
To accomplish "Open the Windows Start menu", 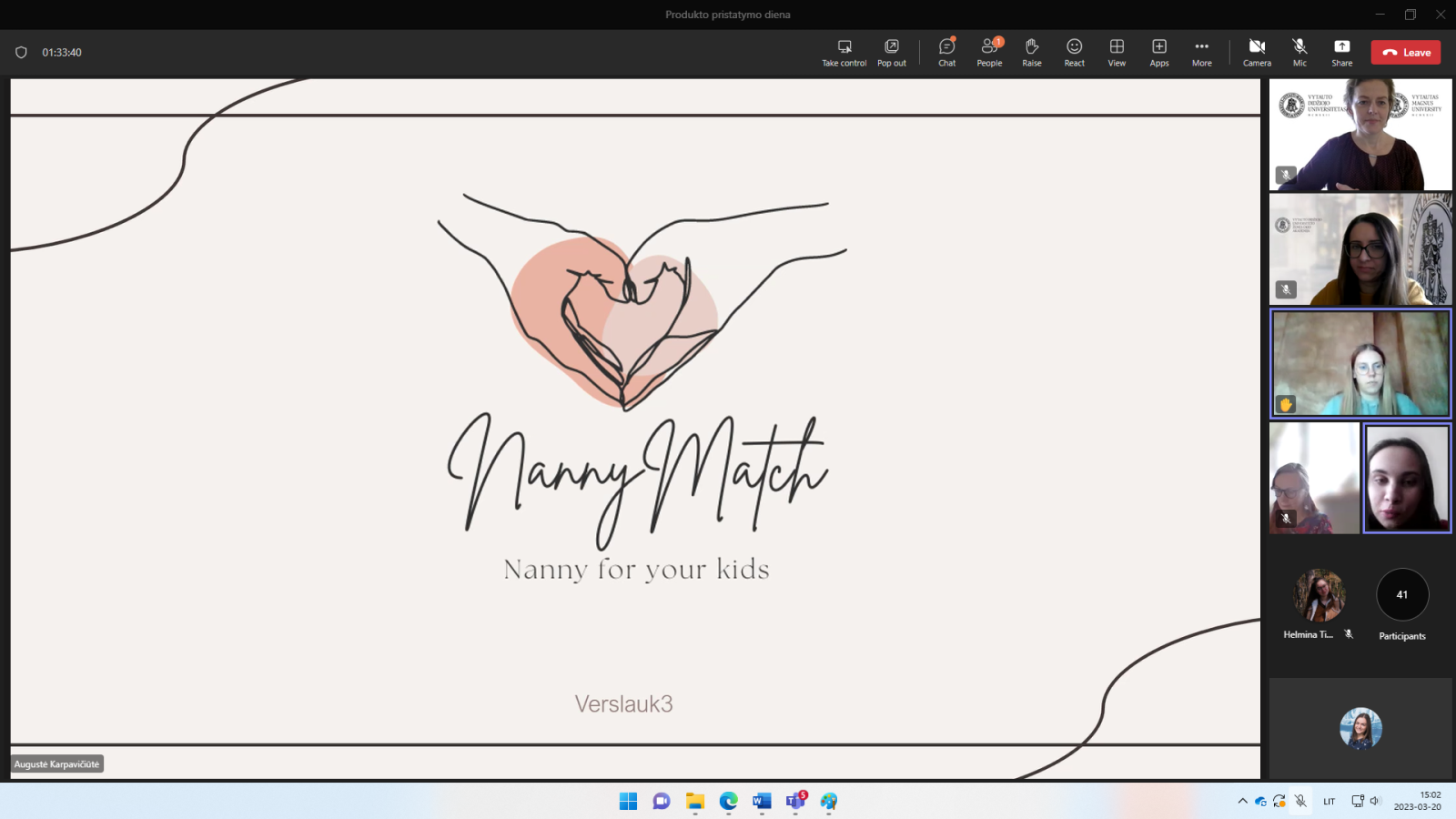I will (628, 801).
